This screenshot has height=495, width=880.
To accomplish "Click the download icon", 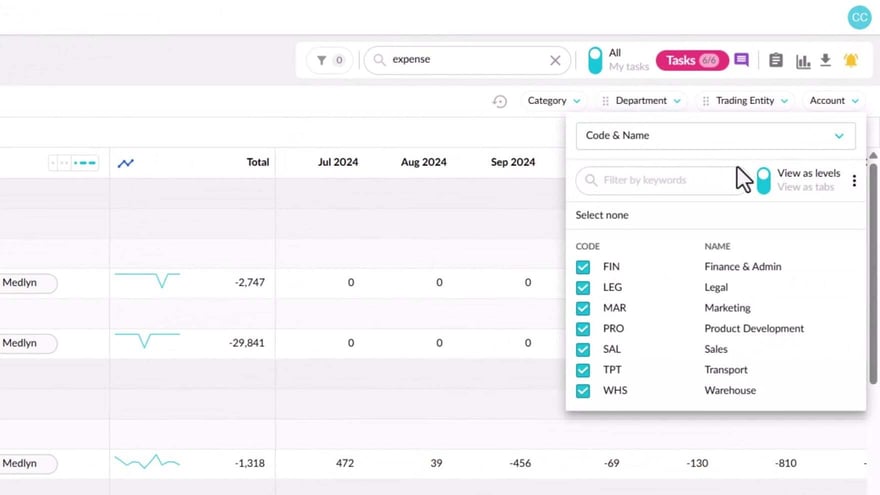I will (826, 60).
